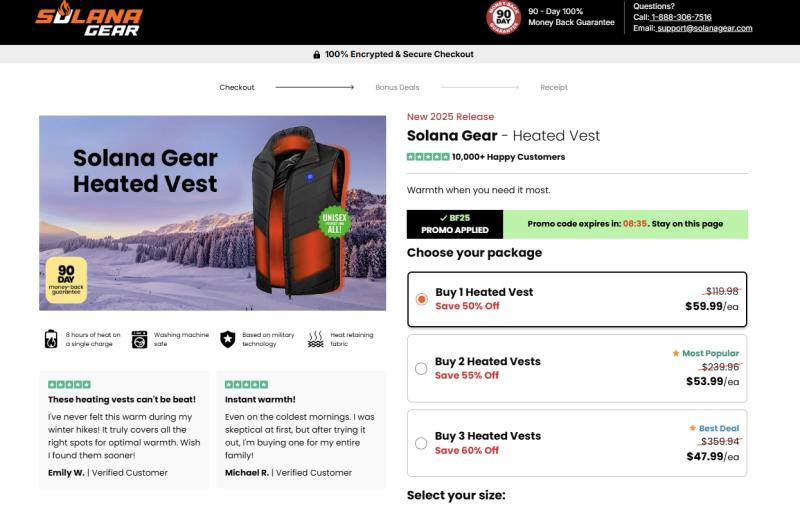The width and height of the screenshot is (800, 509).
Task: Click the heat retaining fabric waves icon
Action: pyautogui.click(x=316, y=339)
